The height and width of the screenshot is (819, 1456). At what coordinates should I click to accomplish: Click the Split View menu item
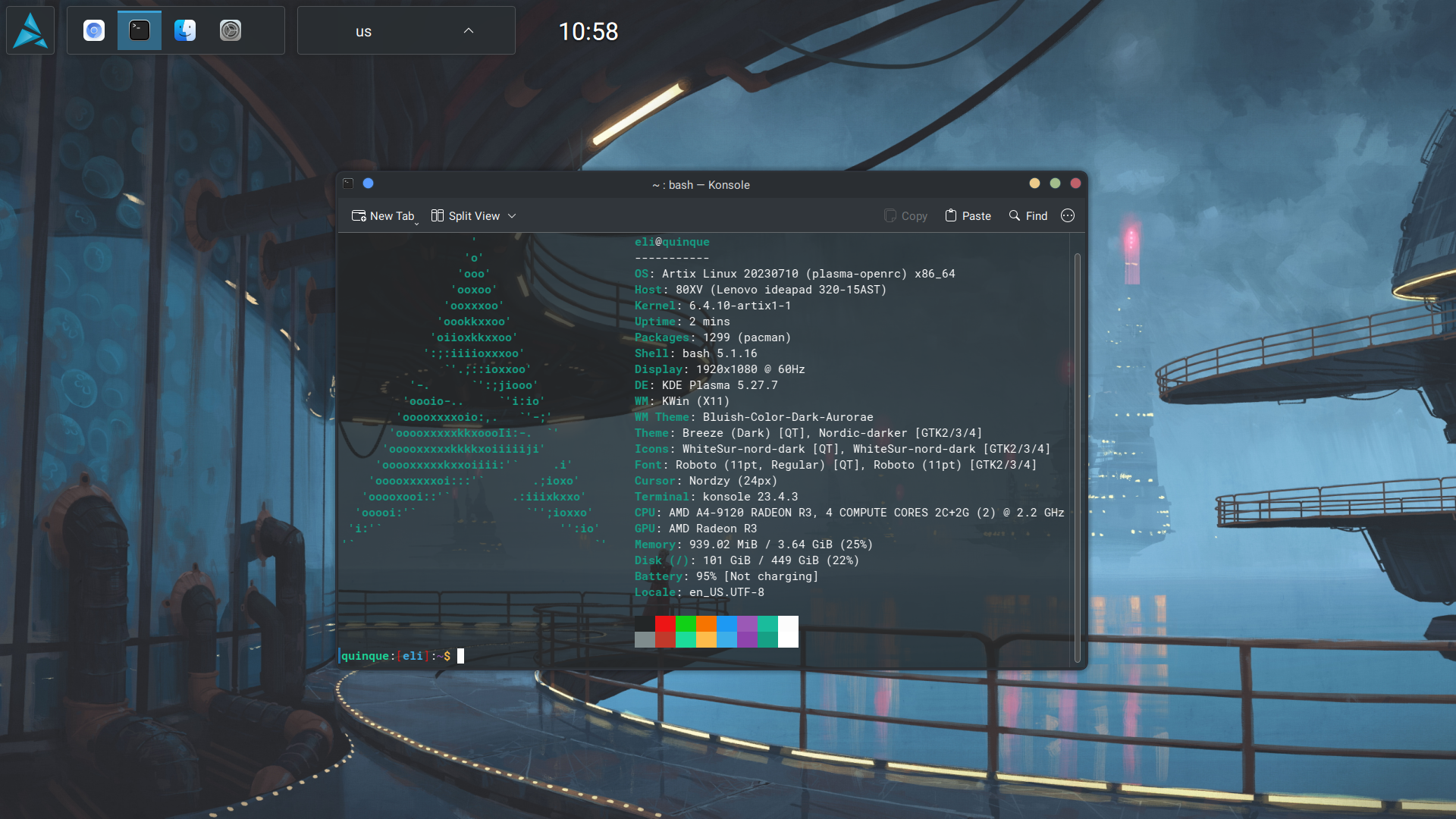[x=471, y=215]
